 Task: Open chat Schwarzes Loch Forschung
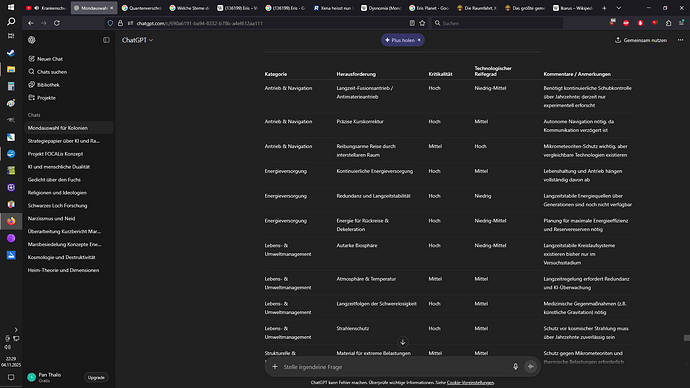[x=69, y=205]
